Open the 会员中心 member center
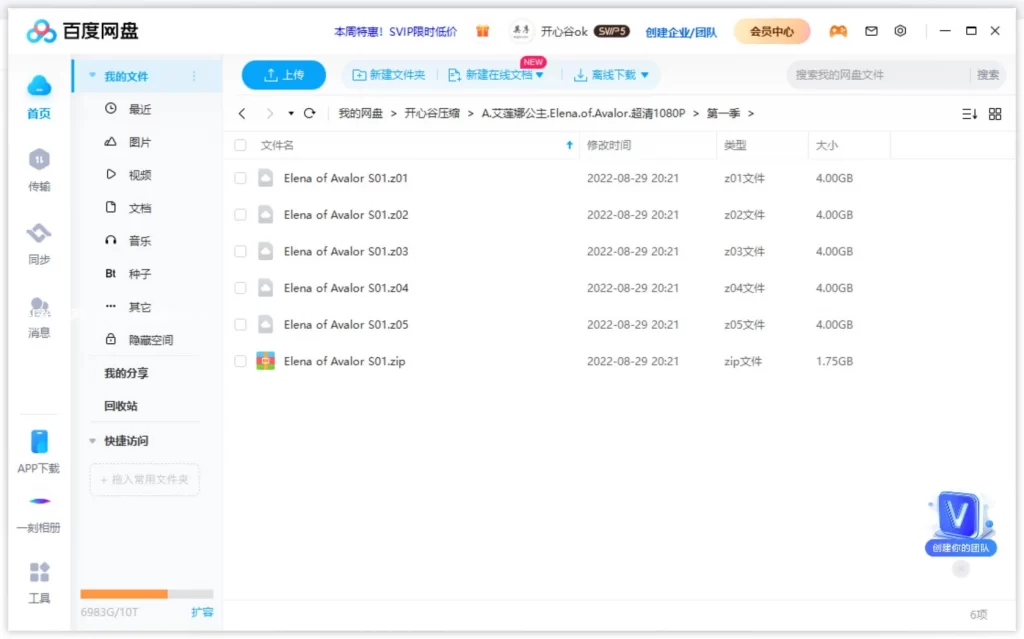This screenshot has width=1024, height=639. [772, 31]
